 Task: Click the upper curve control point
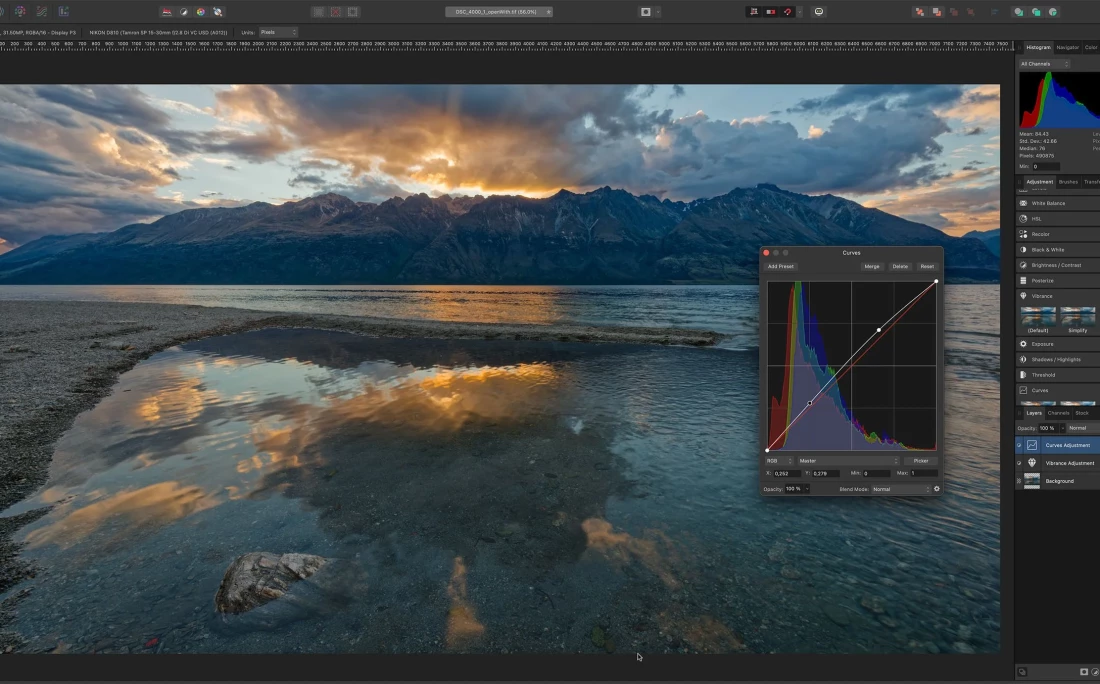[879, 330]
